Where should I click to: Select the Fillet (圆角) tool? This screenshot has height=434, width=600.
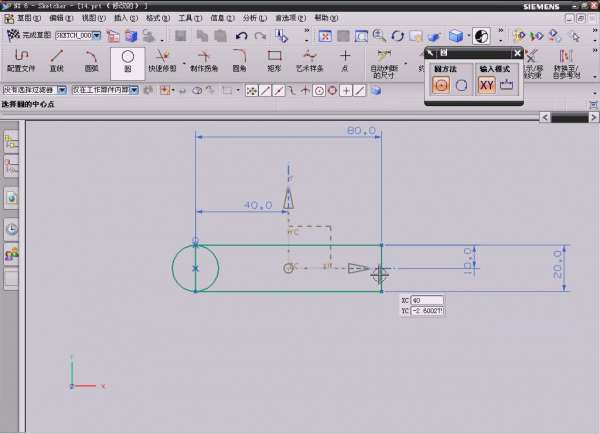239,62
